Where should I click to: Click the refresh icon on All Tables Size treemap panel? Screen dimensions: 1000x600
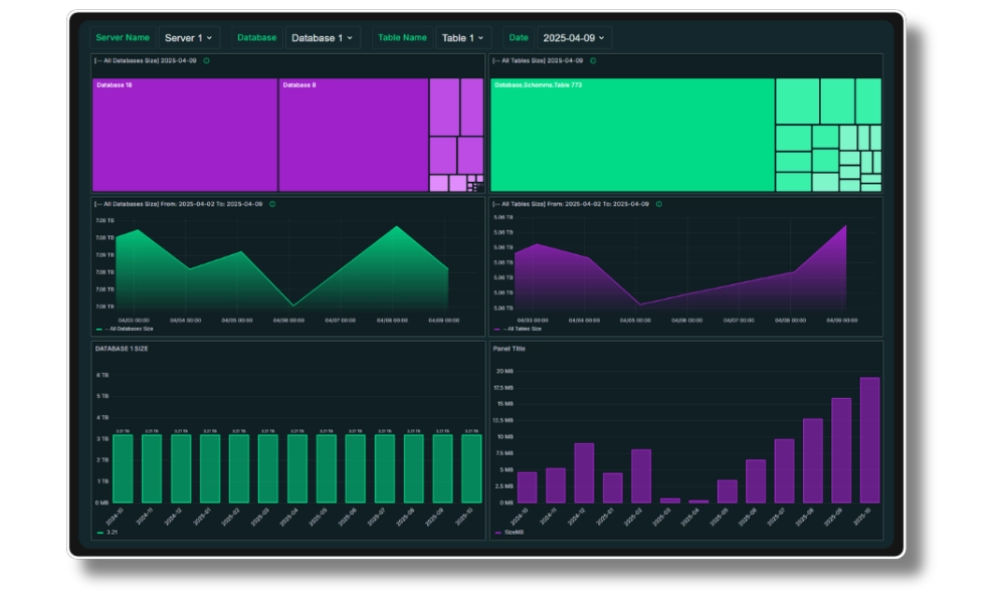(593, 61)
